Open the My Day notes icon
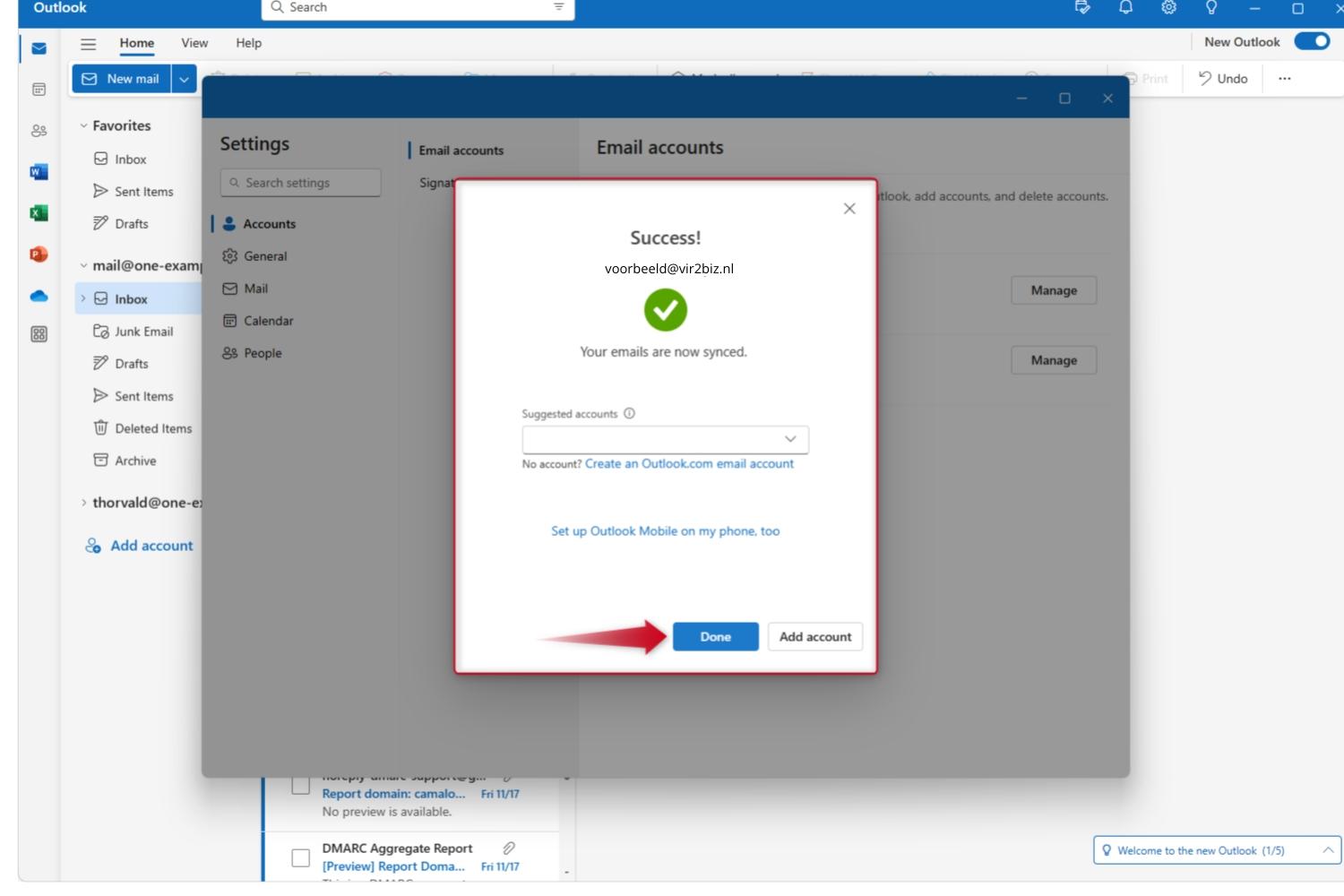This screenshot has height=896, width=1344. [1082, 8]
